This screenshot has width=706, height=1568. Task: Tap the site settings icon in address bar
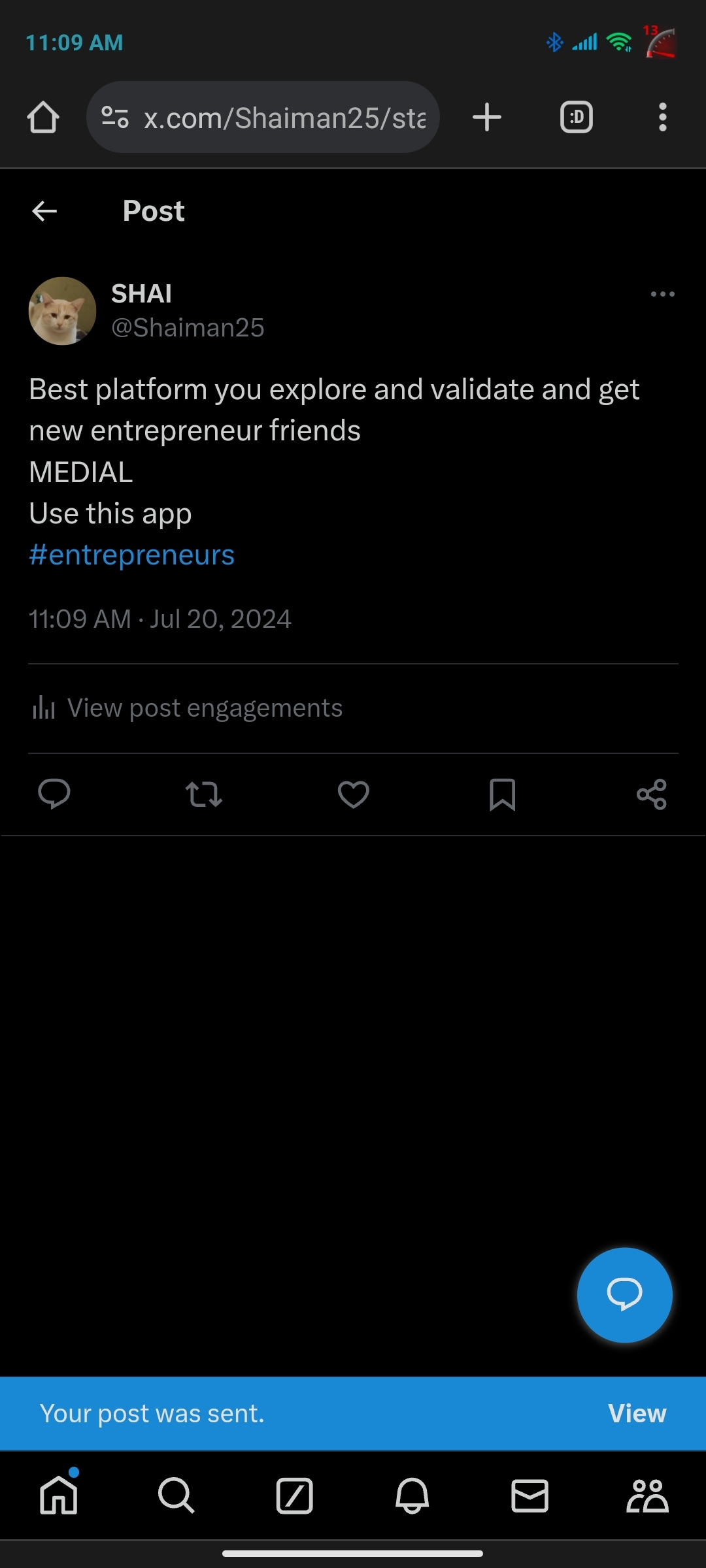tap(115, 118)
